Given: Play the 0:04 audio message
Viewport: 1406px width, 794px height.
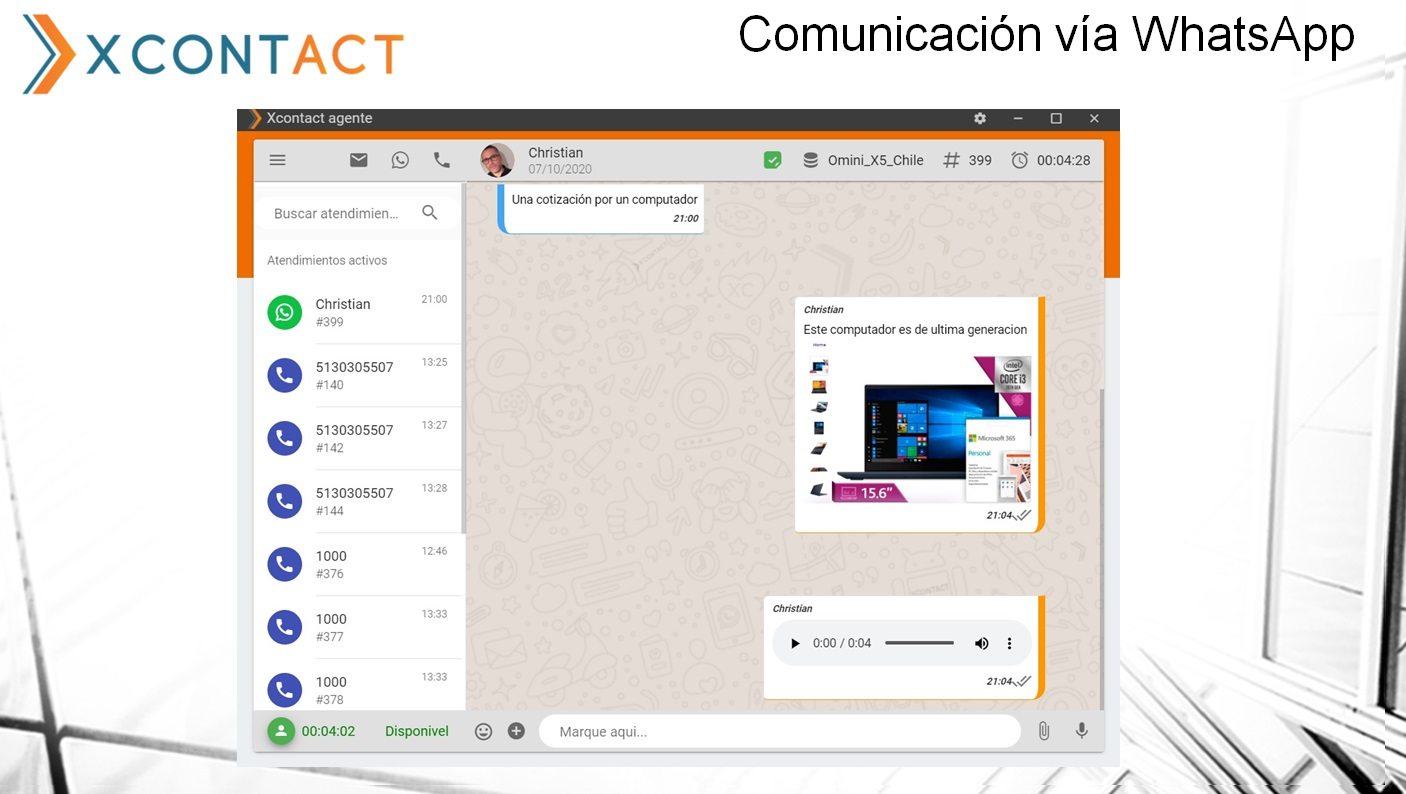Looking at the screenshot, I should [795, 643].
